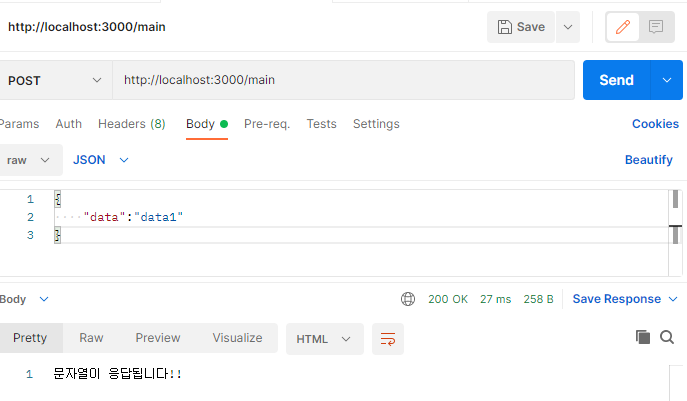Viewport: 687px width, 401px height.
Task: Copy the response with the copy icon
Action: [643, 337]
